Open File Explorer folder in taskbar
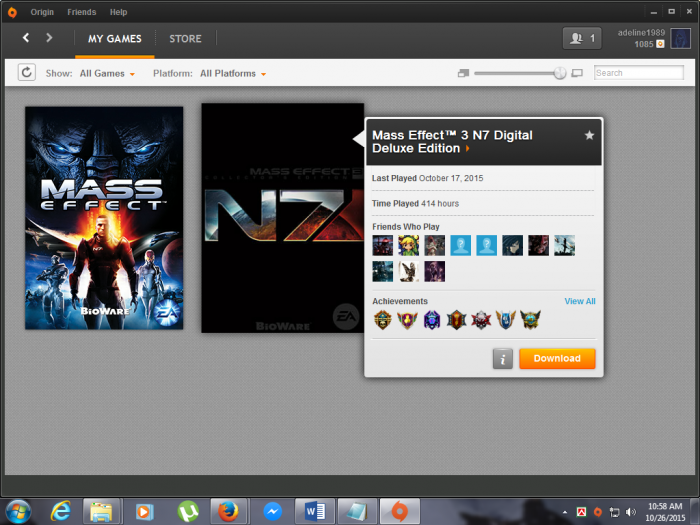The height and width of the screenshot is (525, 700). click(101, 512)
